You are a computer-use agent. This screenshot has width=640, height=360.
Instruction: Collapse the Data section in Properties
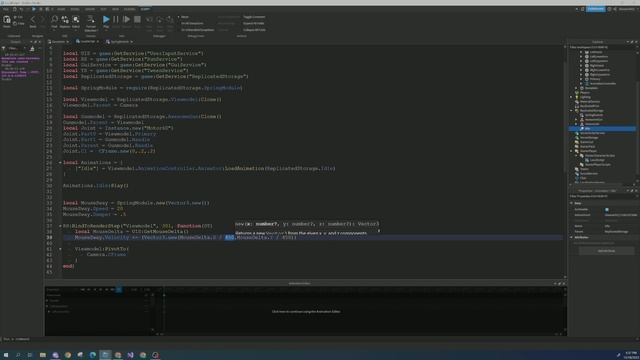pyautogui.click(x=571, y=203)
